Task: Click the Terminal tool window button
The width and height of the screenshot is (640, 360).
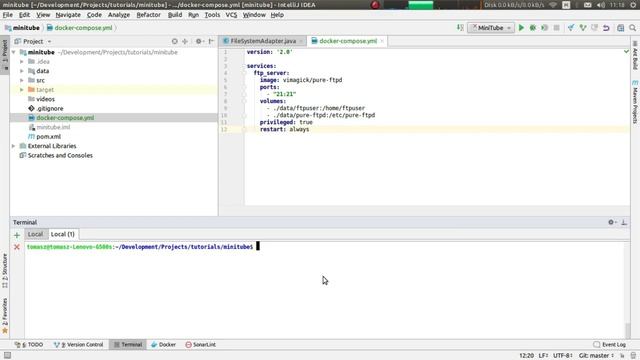Action: click(128, 345)
